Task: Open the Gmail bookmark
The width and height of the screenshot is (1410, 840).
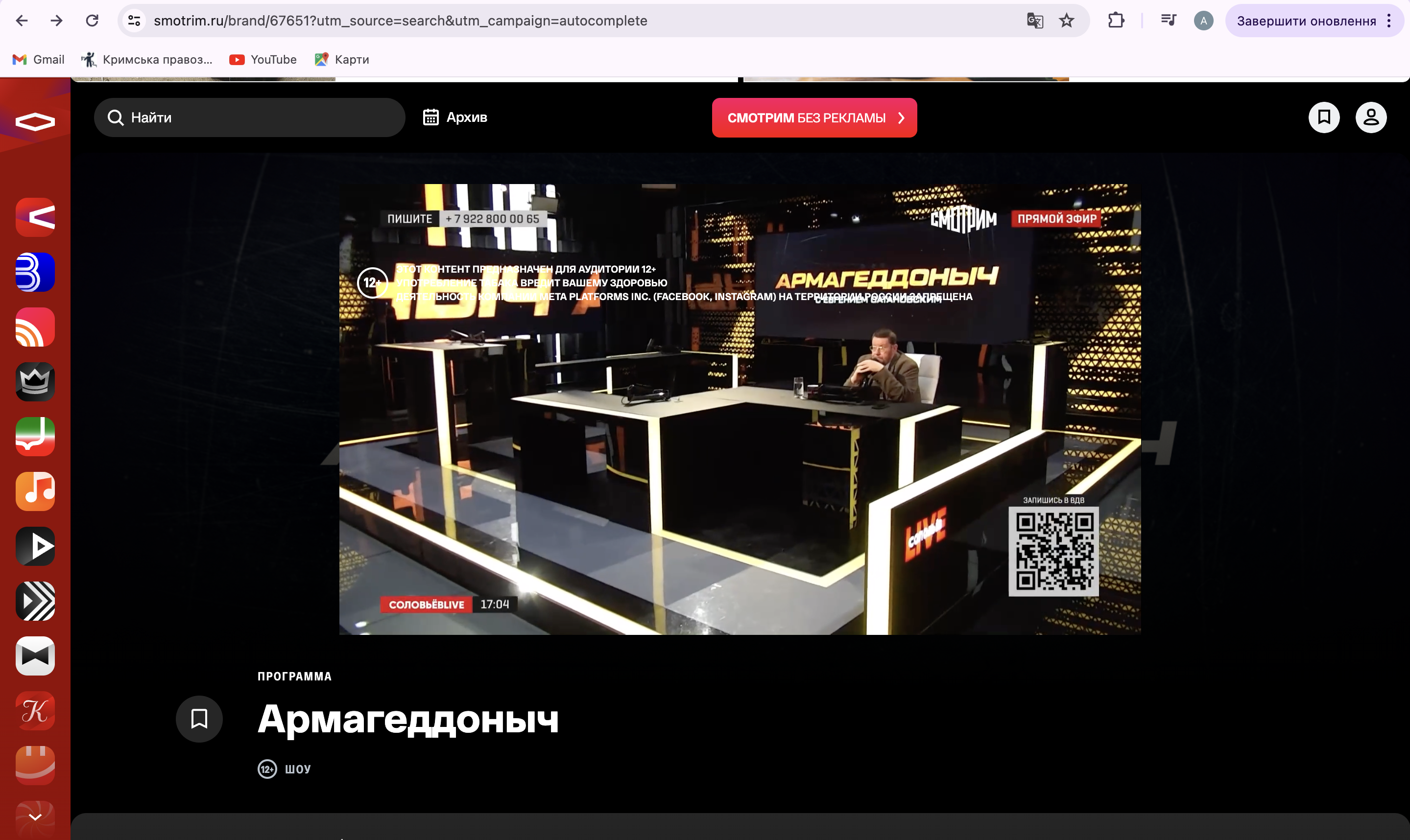Action: tap(39, 59)
